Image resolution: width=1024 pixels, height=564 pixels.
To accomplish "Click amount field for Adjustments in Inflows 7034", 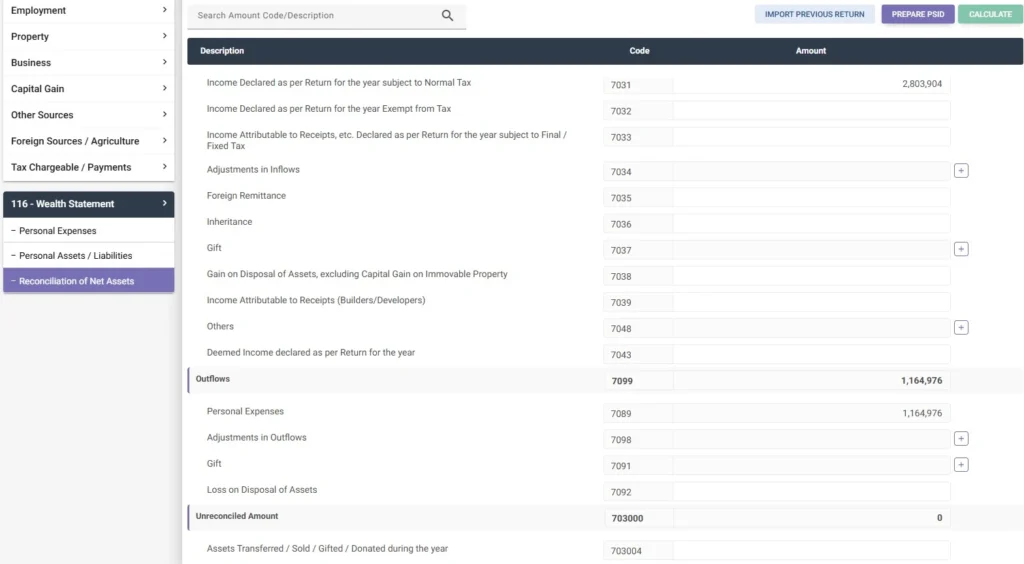I will pos(811,172).
